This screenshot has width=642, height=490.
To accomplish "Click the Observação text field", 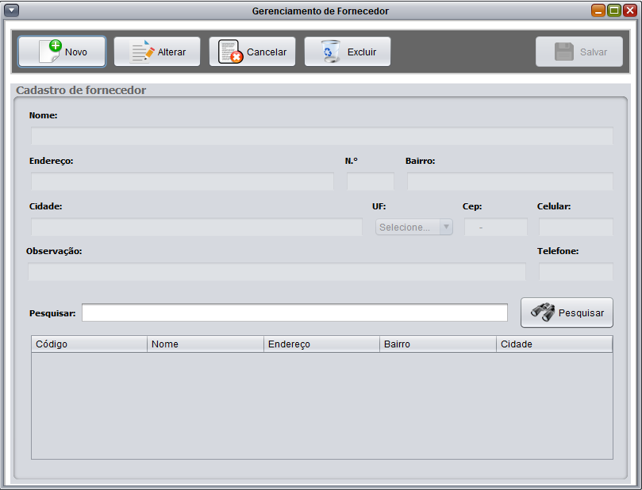I will pyautogui.click(x=276, y=272).
